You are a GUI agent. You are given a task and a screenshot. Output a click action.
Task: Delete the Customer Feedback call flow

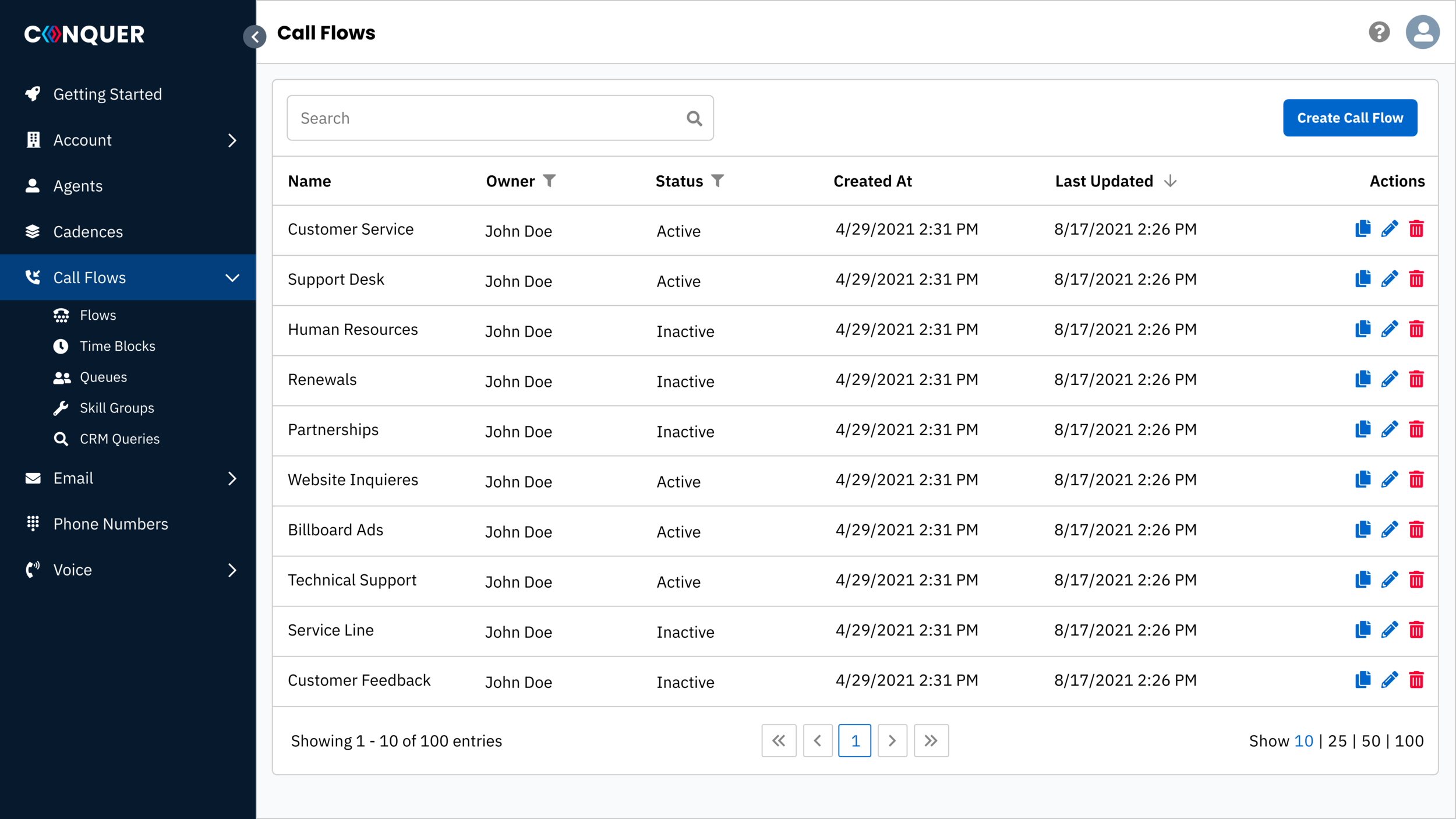pyautogui.click(x=1416, y=680)
